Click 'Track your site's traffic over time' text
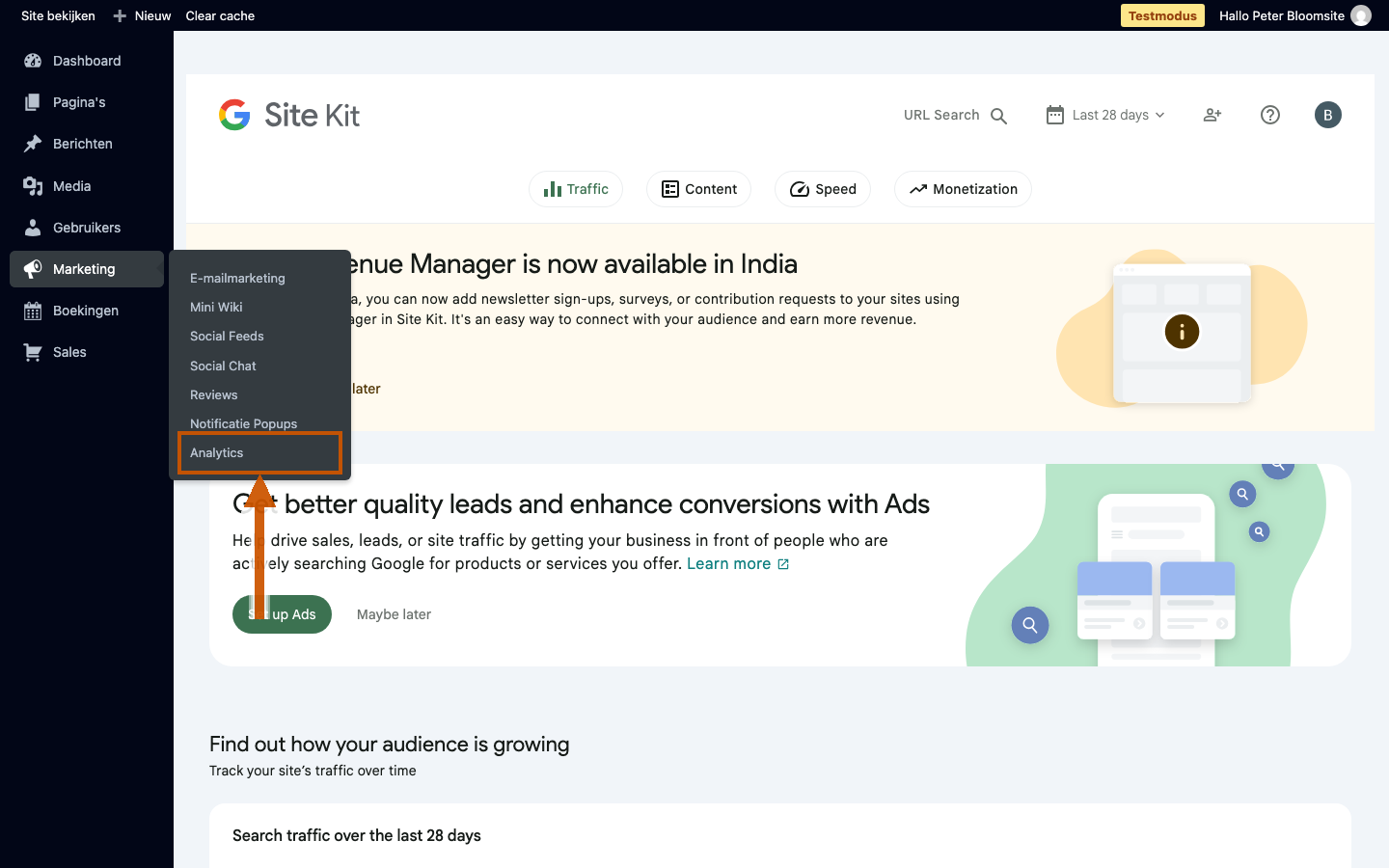 pyautogui.click(x=313, y=771)
